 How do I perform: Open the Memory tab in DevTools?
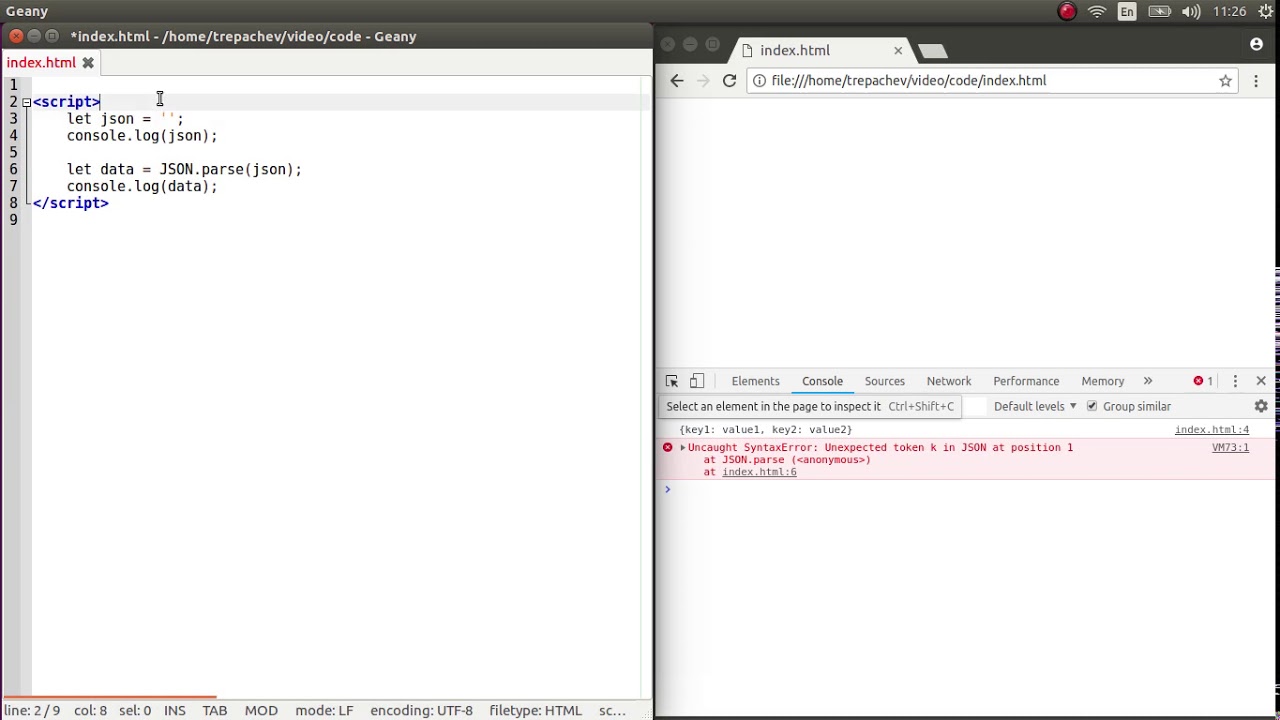(x=1103, y=381)
